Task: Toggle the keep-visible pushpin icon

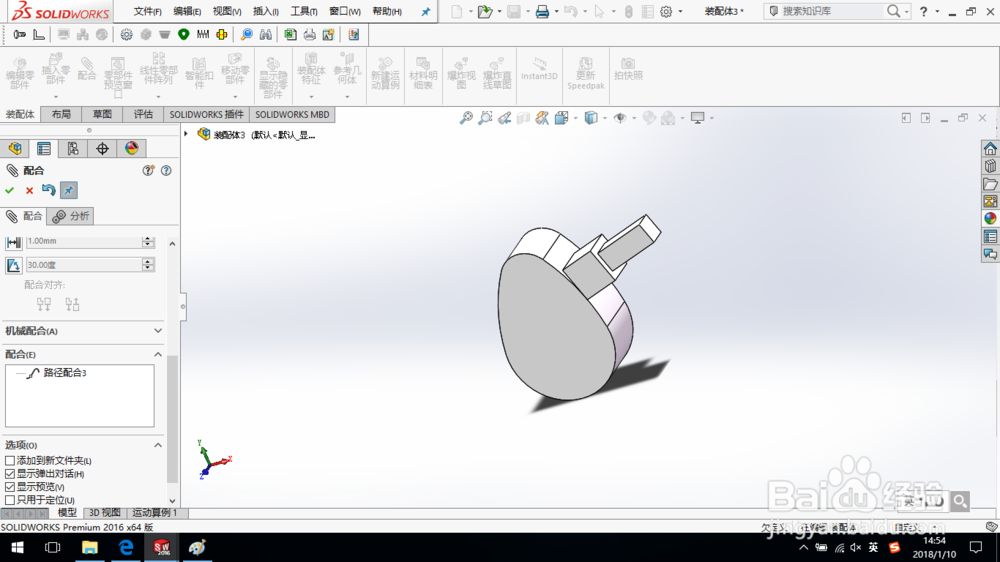Action: (x=69, y=190)
